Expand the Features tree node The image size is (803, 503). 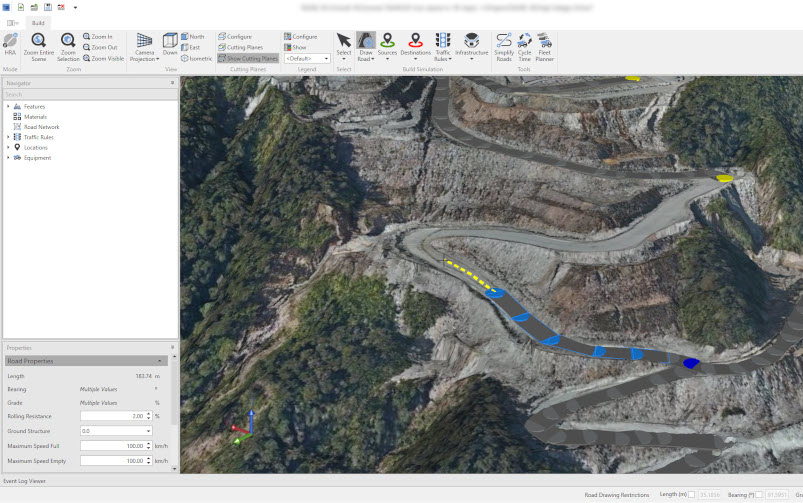[8, 106]
